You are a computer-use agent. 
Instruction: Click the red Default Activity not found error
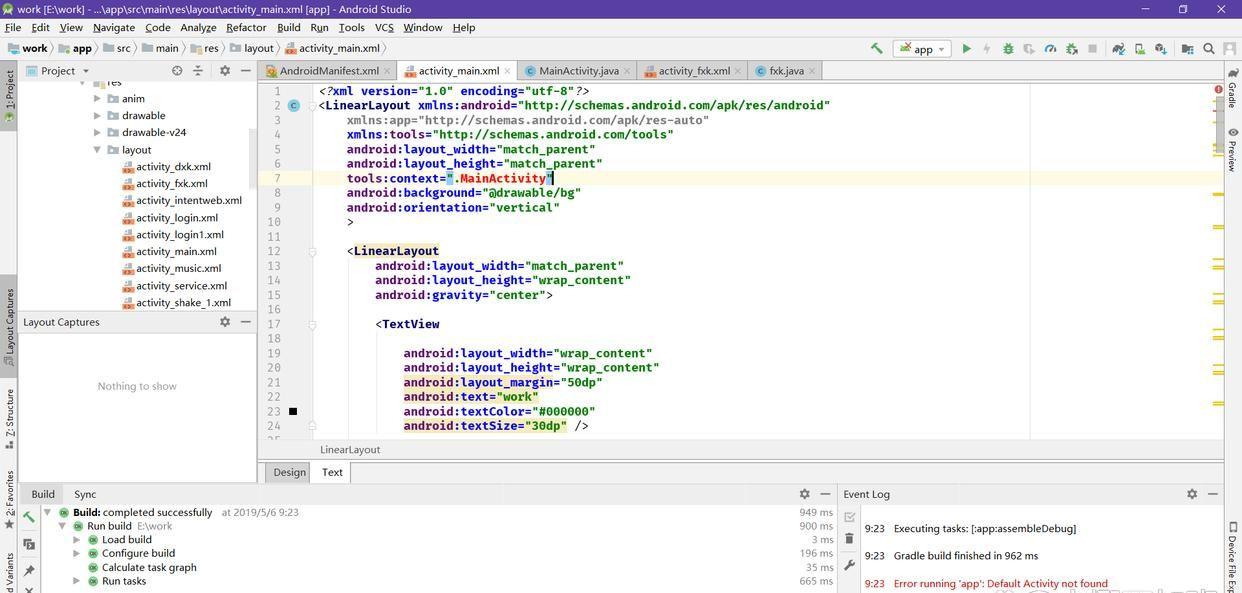pyautogui.click(x=1001, y=584)
